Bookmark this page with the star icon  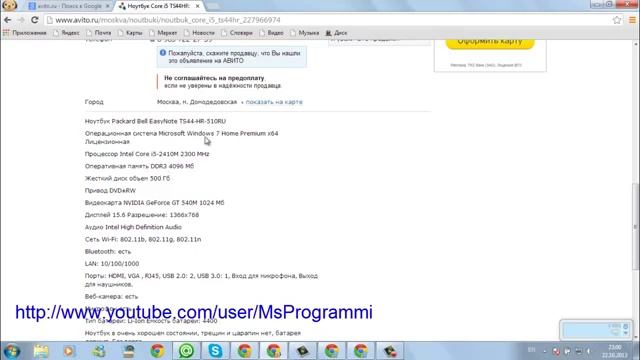[x=617, y=20]
